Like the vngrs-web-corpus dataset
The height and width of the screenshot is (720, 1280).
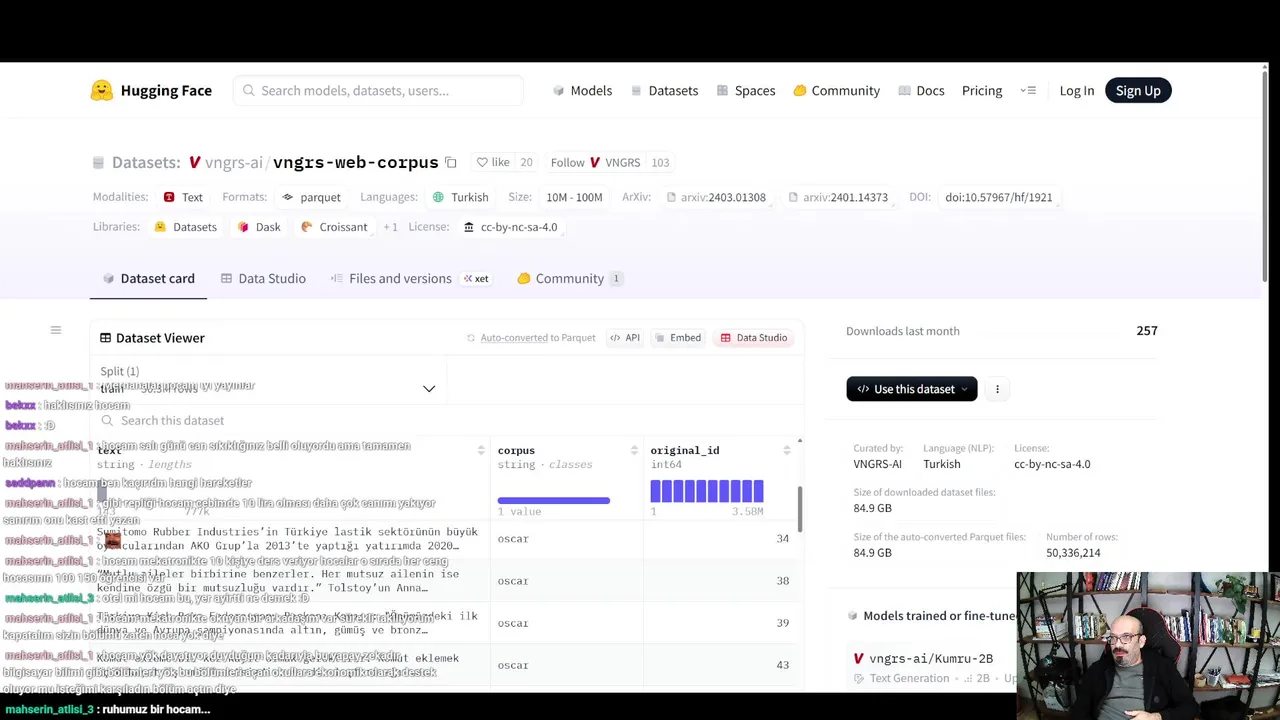[x=493, y=162]
